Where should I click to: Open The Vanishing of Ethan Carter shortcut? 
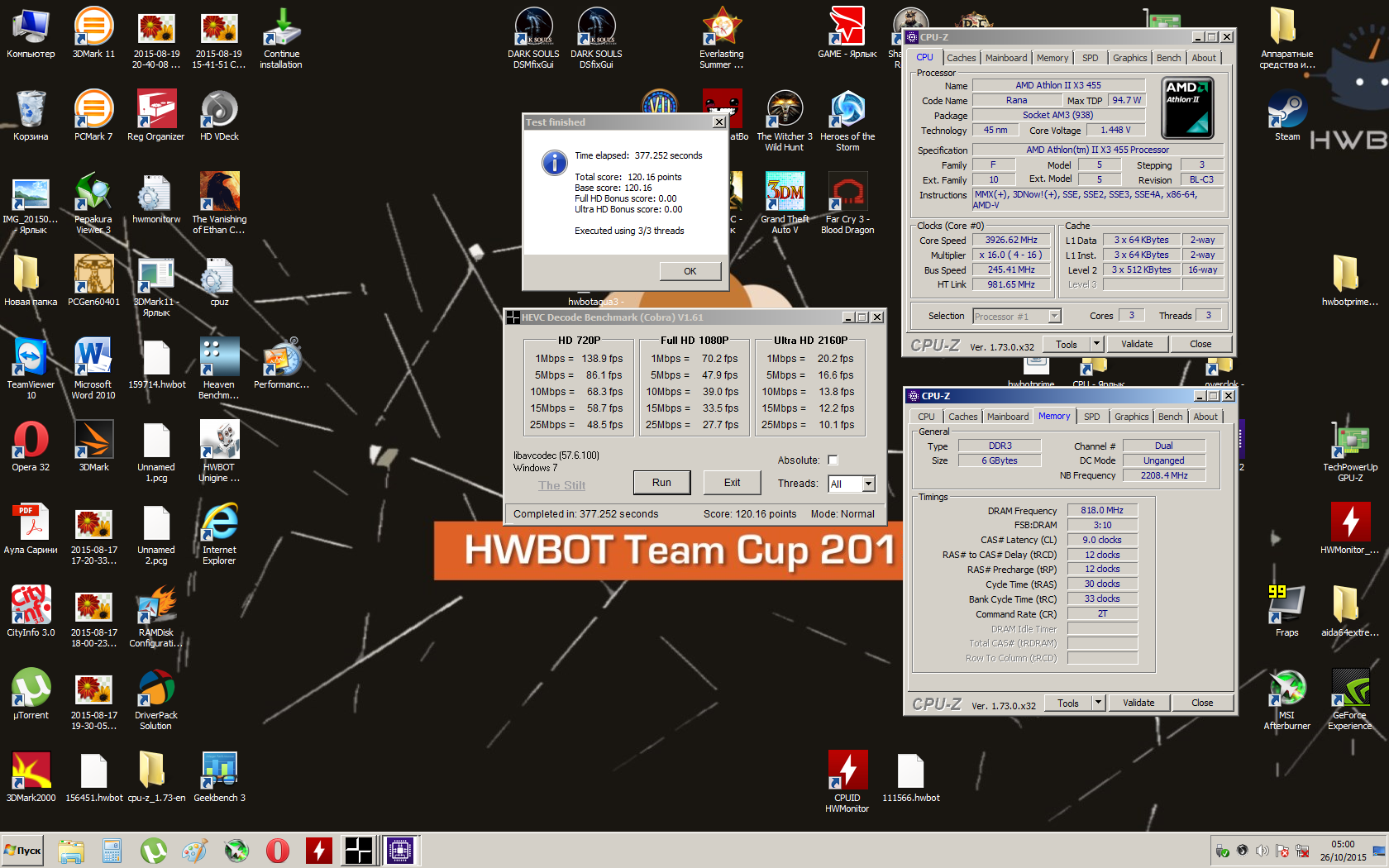pos(219,203)
